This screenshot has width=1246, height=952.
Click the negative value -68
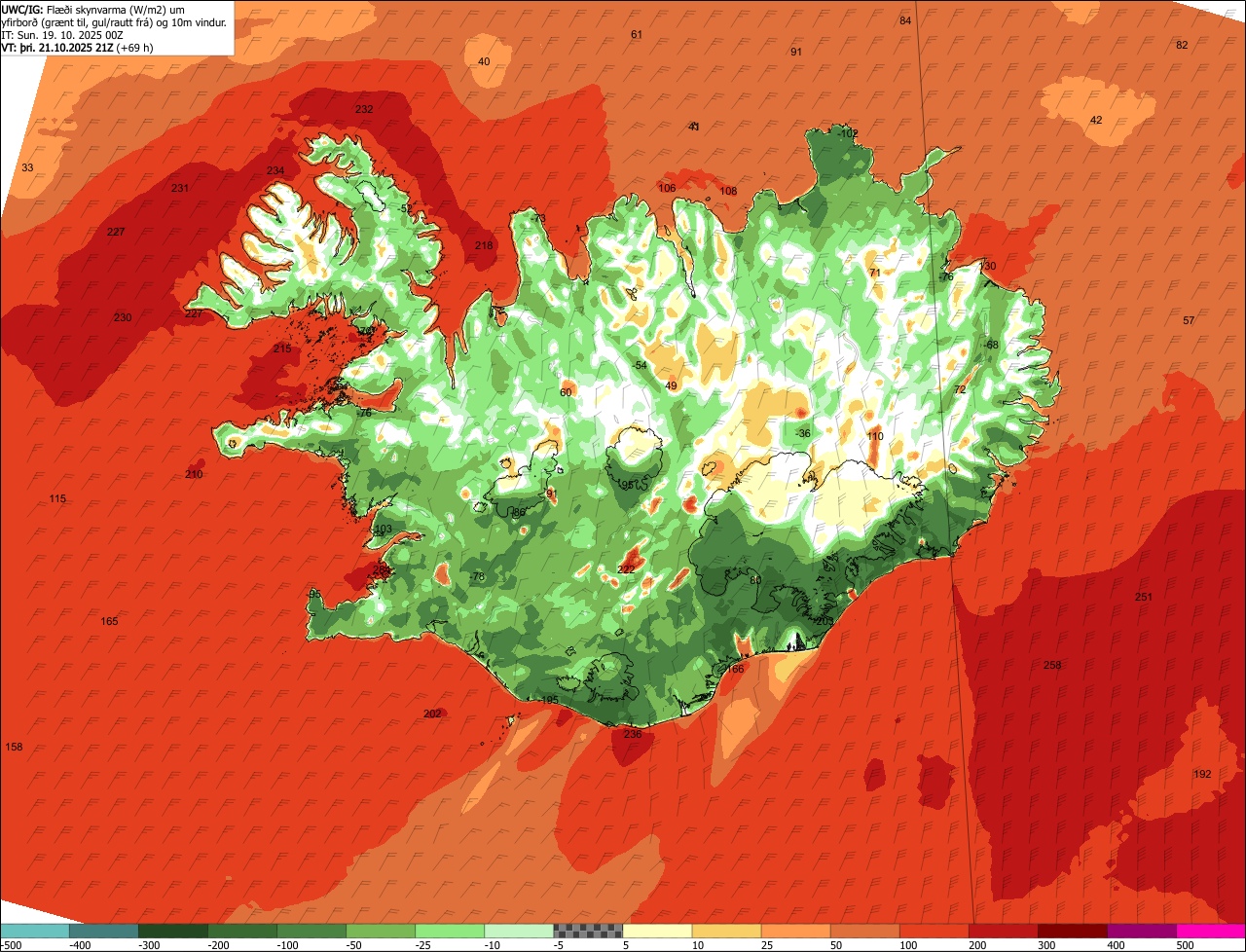991,346
